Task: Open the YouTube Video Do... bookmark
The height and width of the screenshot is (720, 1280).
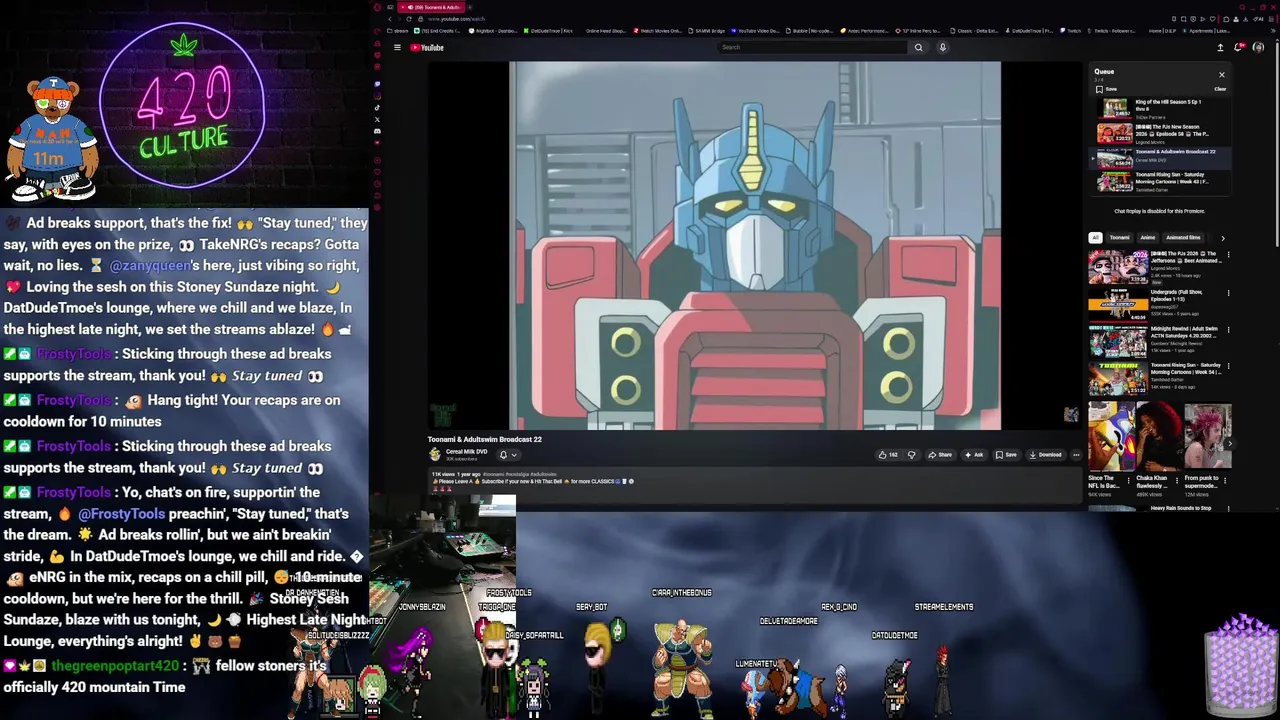Action: click(757, 31)
